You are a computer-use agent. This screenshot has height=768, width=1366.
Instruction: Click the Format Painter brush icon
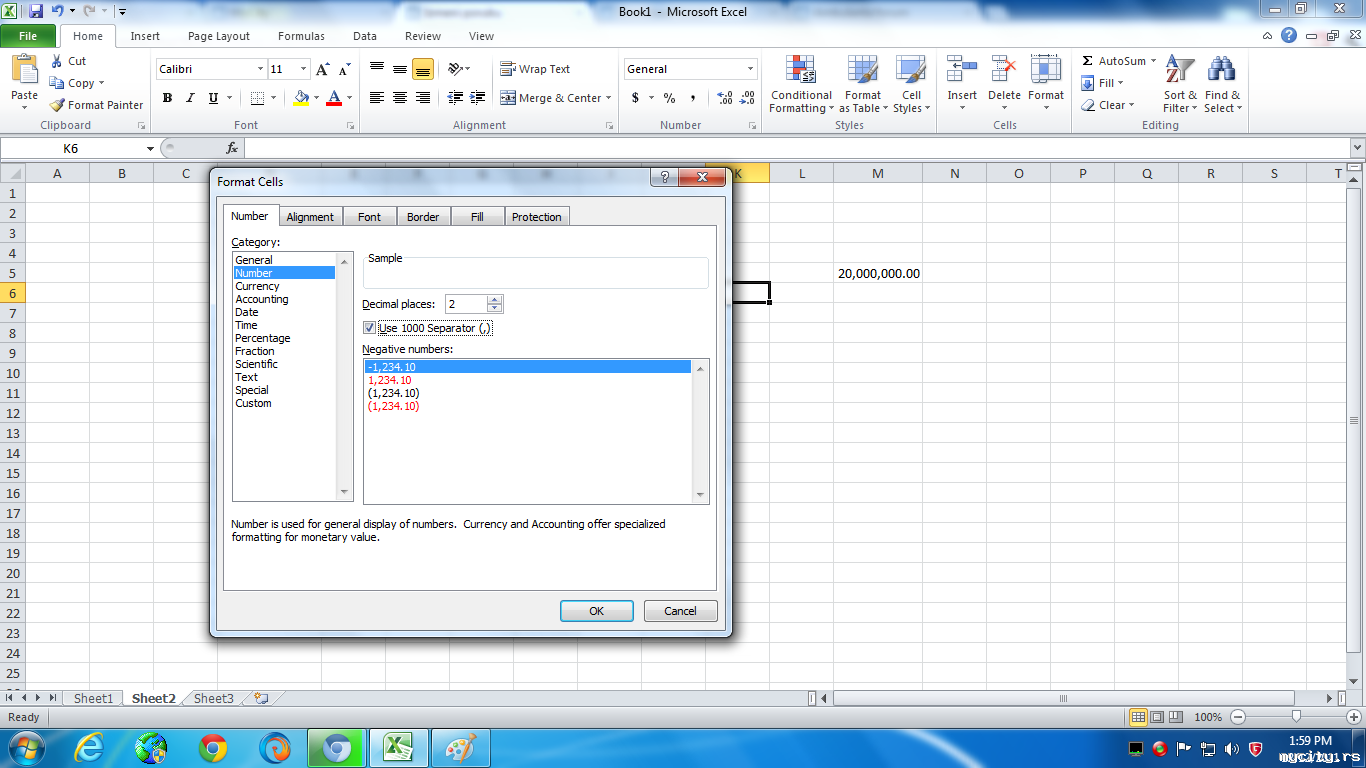coord(57,105)
